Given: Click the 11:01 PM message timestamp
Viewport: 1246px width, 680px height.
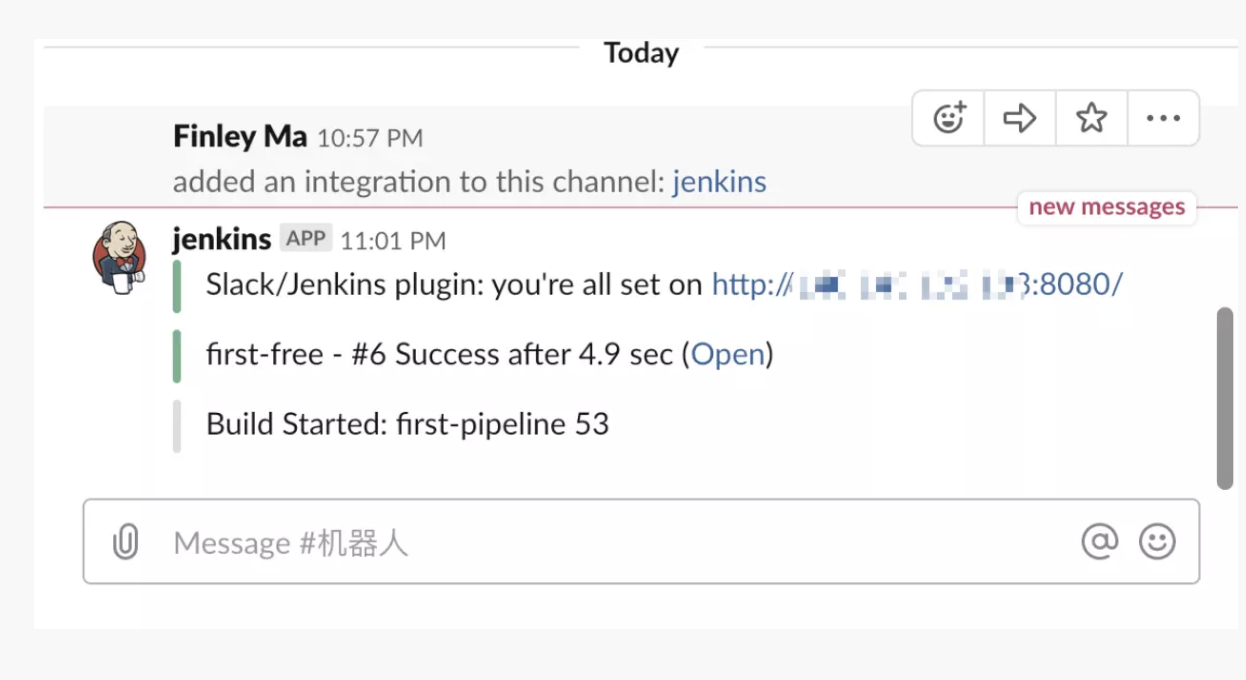Looking at the screenshot, I should (x=393, y=240).
